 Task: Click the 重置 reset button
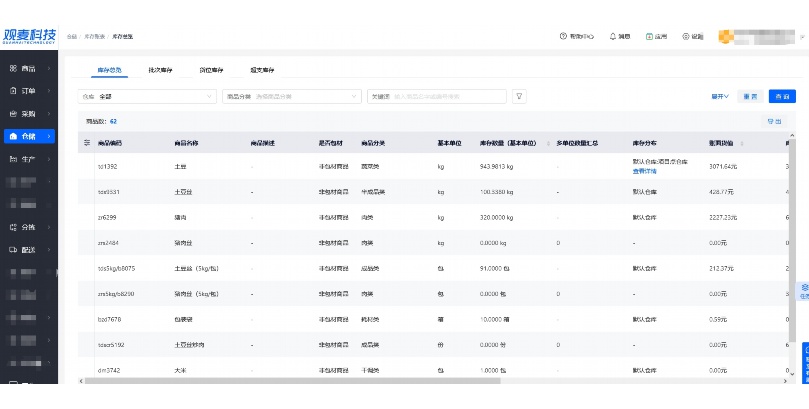point(750,96)
